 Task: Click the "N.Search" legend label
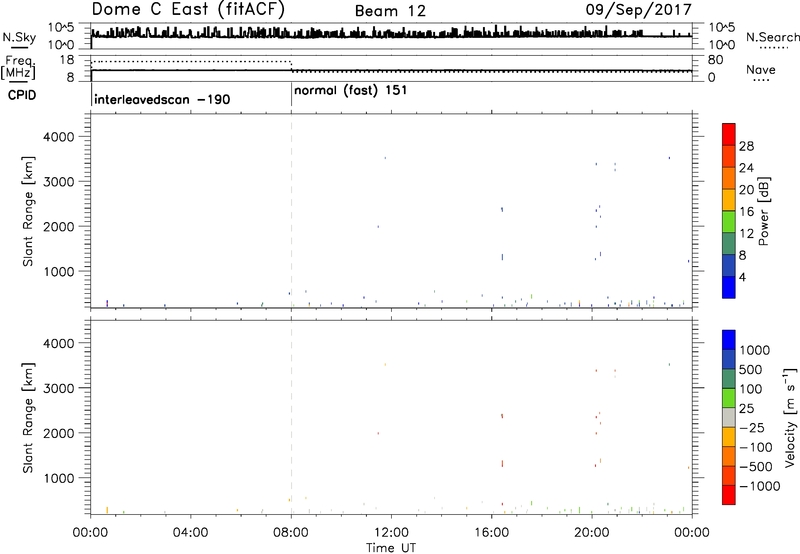(x=773, y=37)
